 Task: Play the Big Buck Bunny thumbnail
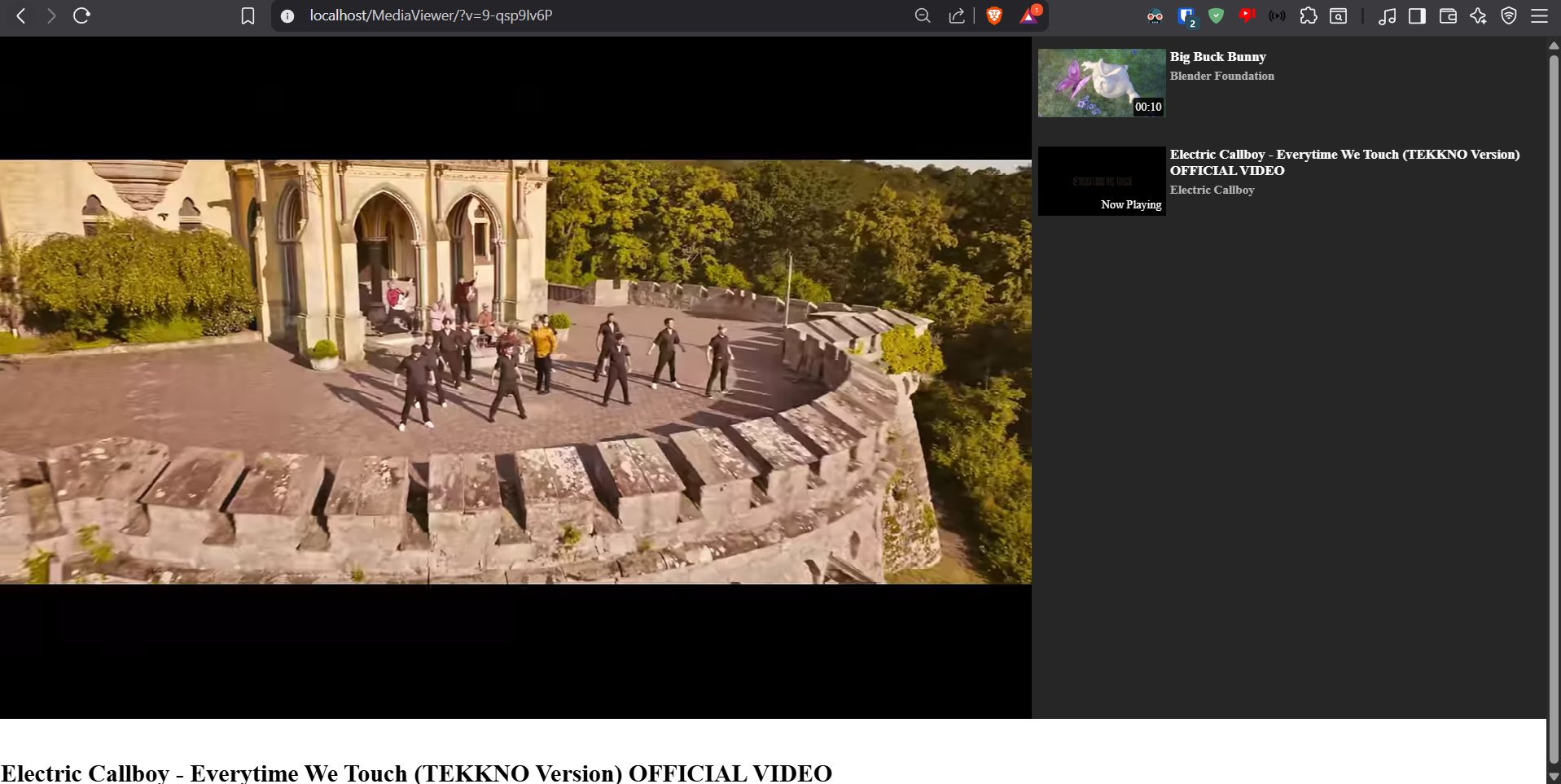pyautogui.click(x=1101, y=82)
